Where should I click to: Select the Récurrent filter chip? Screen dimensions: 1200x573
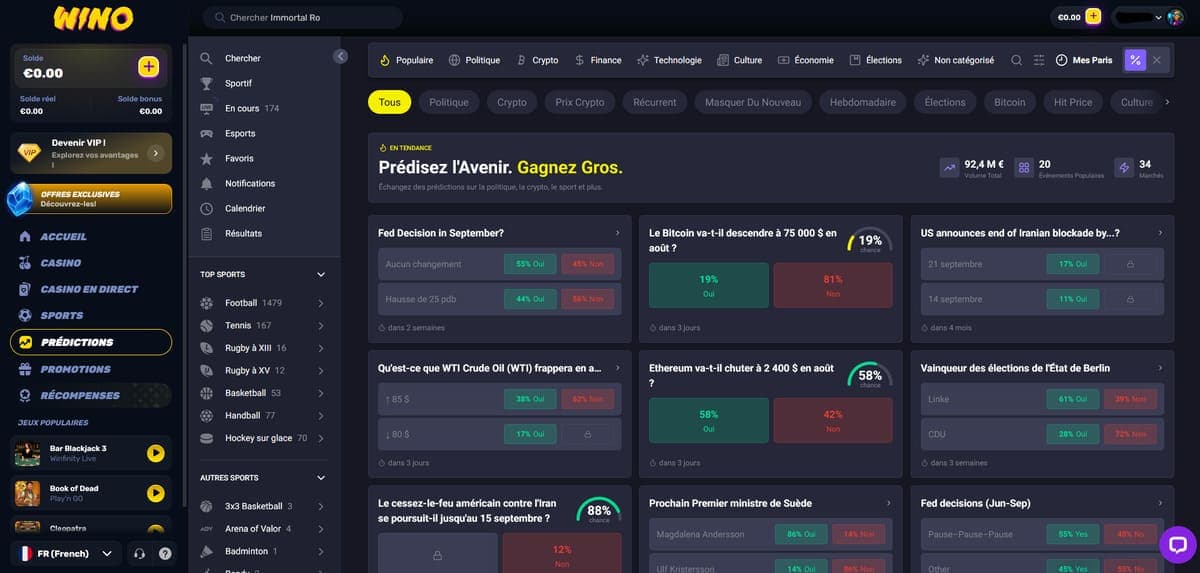(655, 102)
